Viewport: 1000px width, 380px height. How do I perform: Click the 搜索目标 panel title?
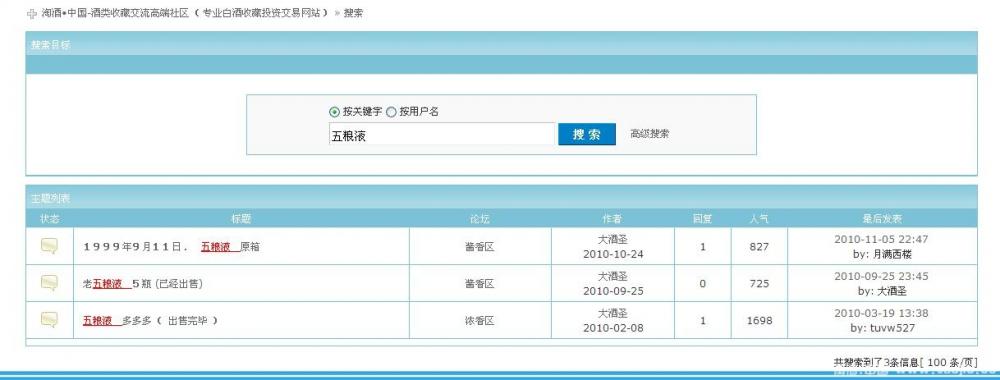(50, 45)
